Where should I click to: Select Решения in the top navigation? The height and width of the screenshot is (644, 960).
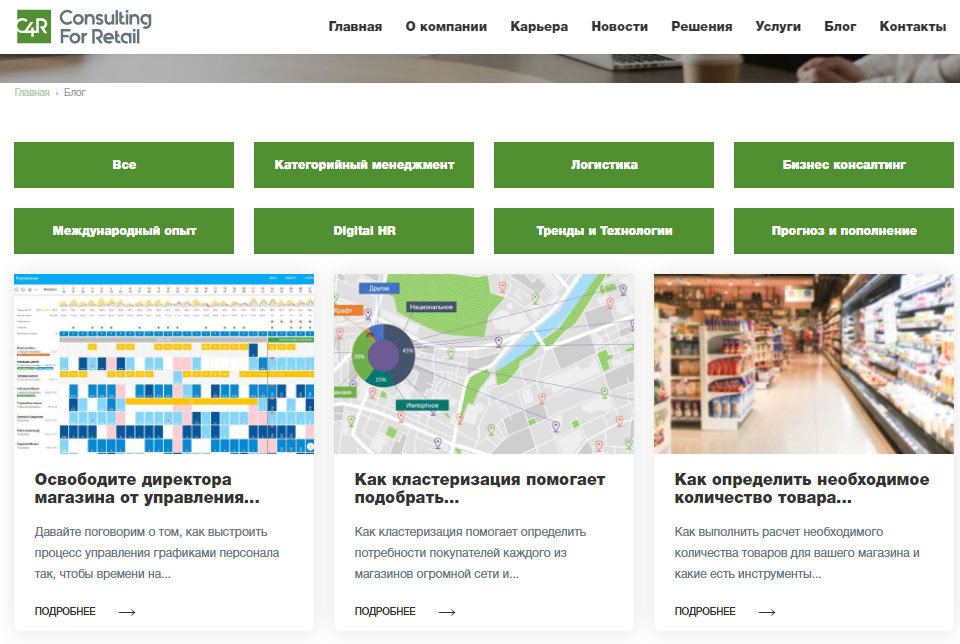701,27
